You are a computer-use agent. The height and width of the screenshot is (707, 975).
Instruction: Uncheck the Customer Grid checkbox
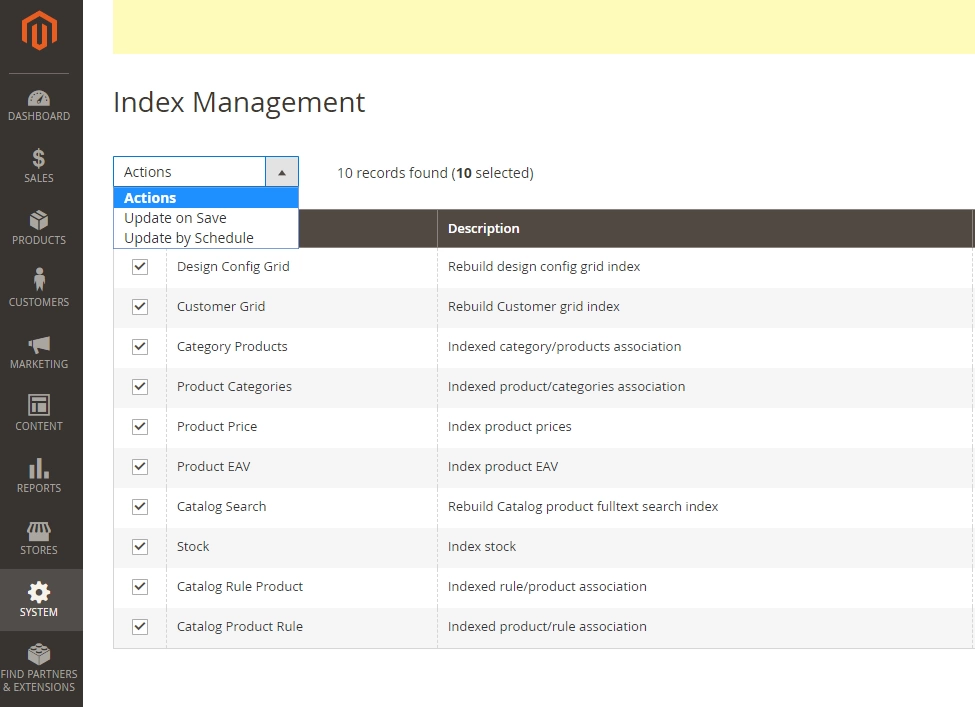point(140,307)
